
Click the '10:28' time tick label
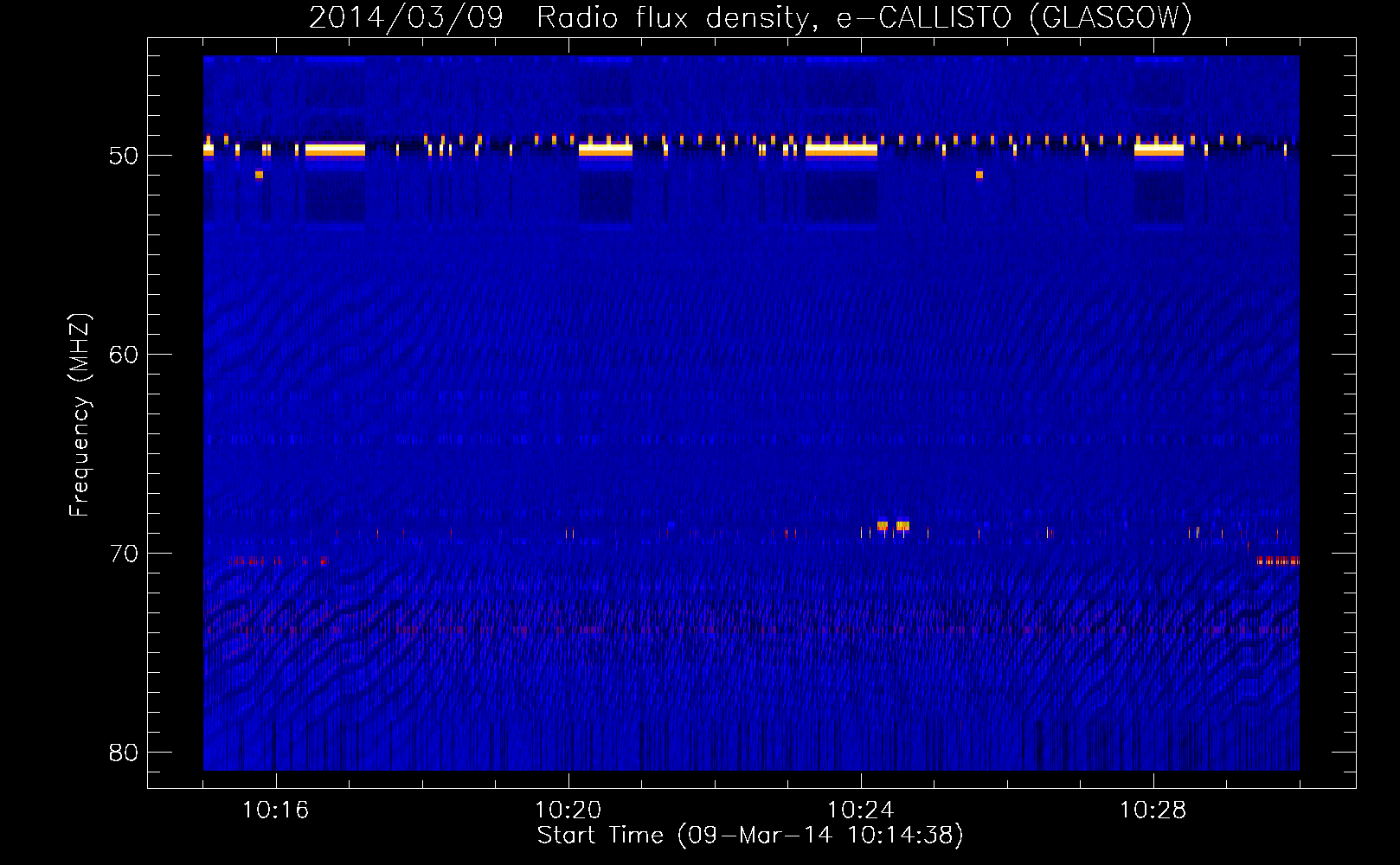[1153, 811]
